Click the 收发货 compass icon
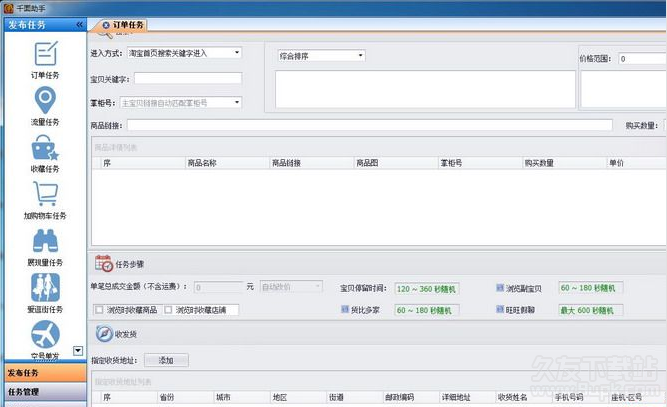The image size is (667, 407). [104, 334]
